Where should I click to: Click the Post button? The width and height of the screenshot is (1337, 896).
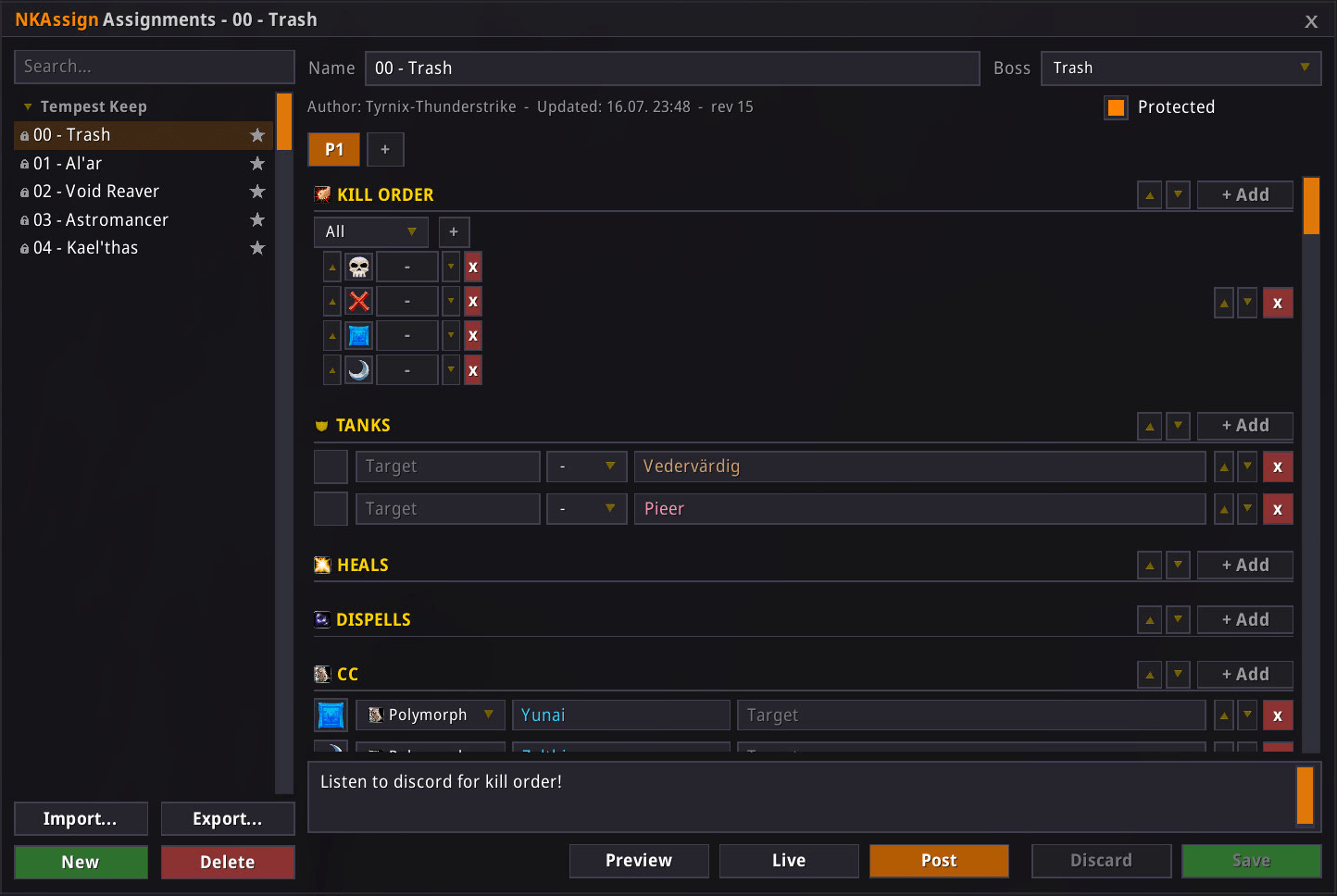tap(939, 861)
